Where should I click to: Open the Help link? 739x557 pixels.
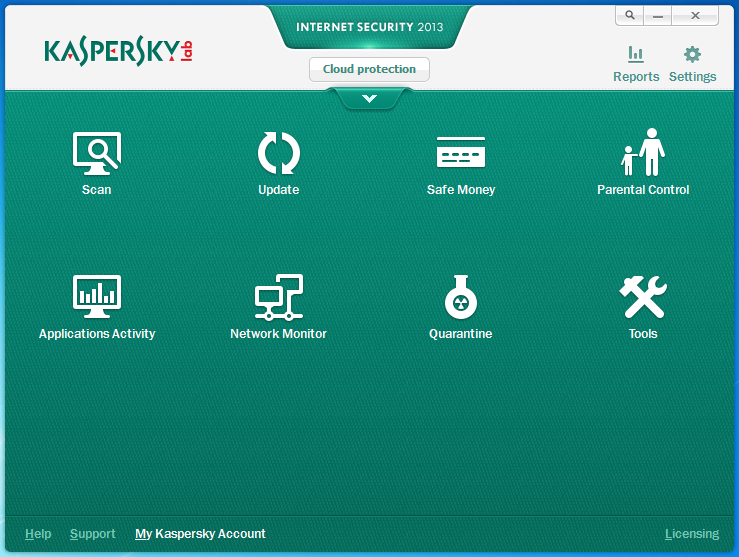(38, 533)
